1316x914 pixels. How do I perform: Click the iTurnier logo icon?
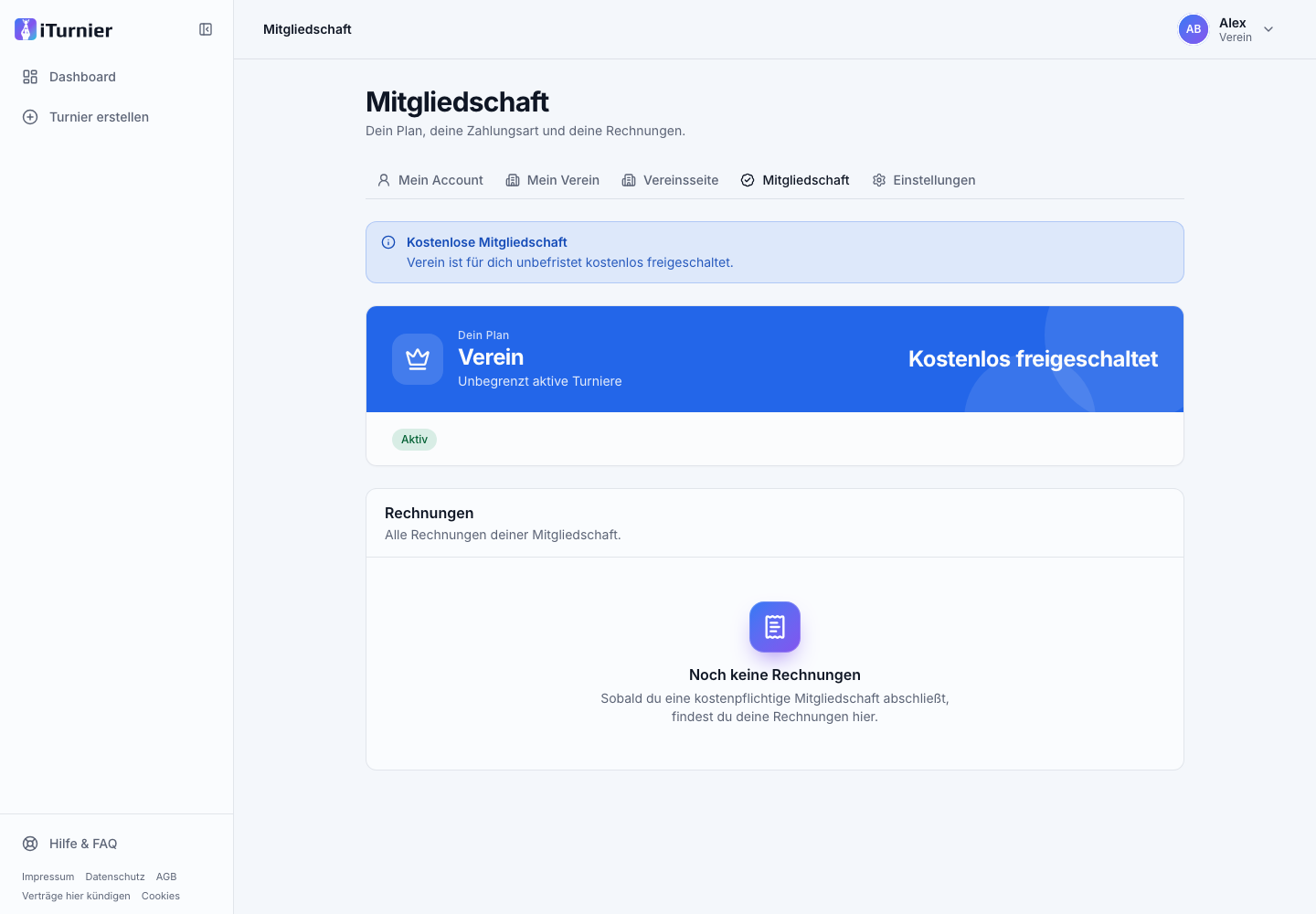pos(26,29)
